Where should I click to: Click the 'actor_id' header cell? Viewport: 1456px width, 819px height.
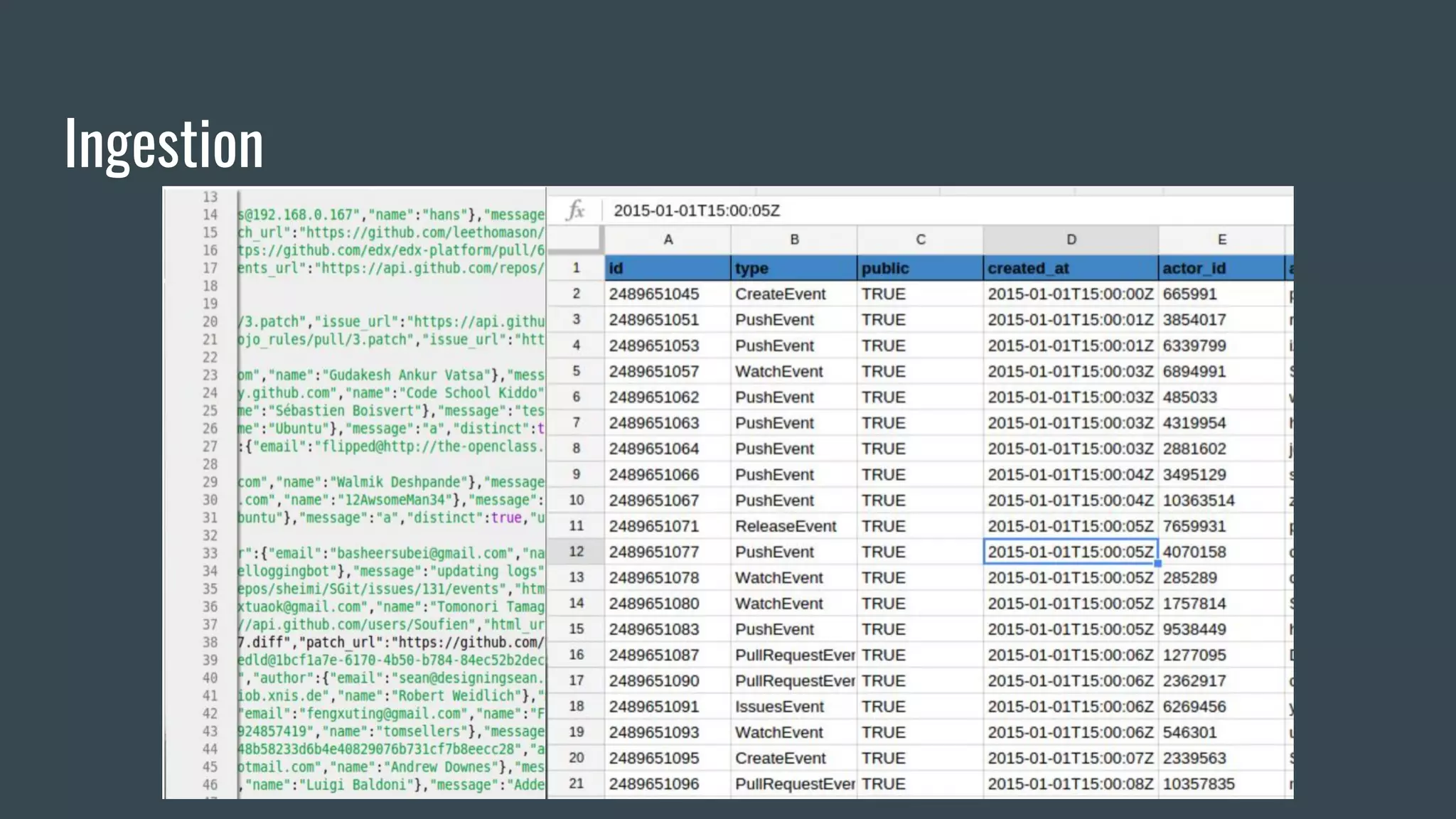click(1221, 268)
